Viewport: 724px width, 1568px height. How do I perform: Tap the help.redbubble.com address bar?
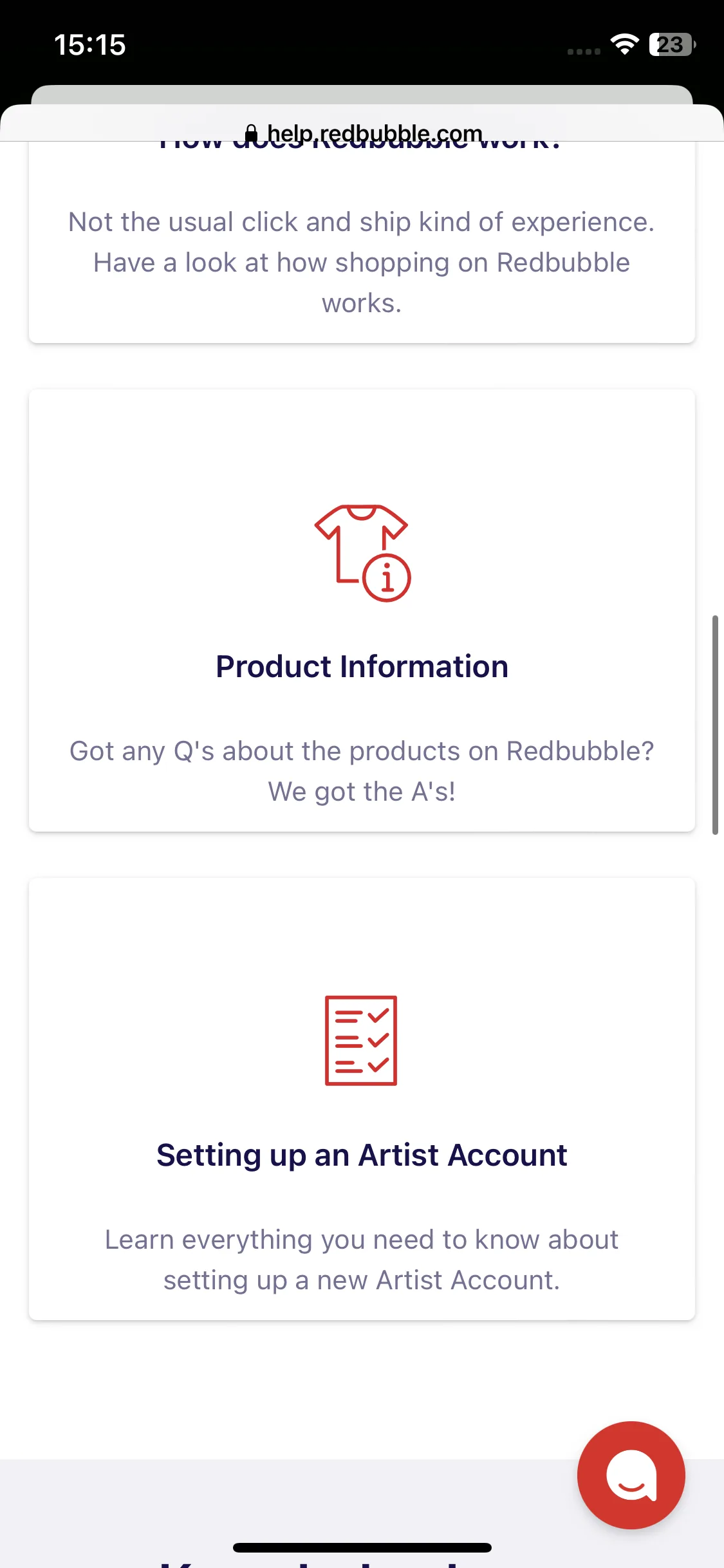click(x=363, y=134)
